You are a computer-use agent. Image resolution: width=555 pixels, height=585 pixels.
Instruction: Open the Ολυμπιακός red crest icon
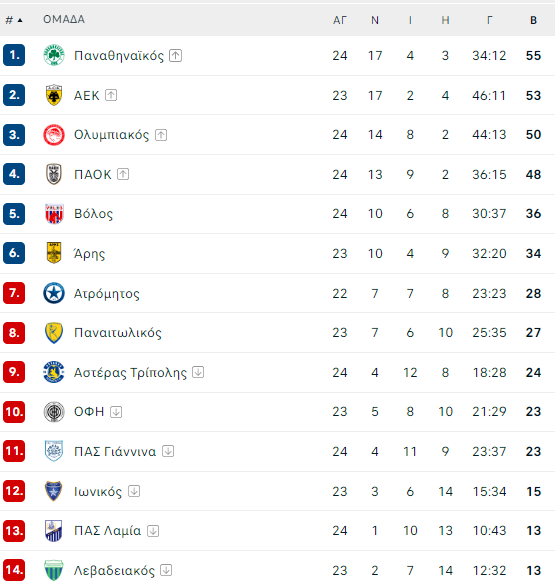tap(54, 135)
